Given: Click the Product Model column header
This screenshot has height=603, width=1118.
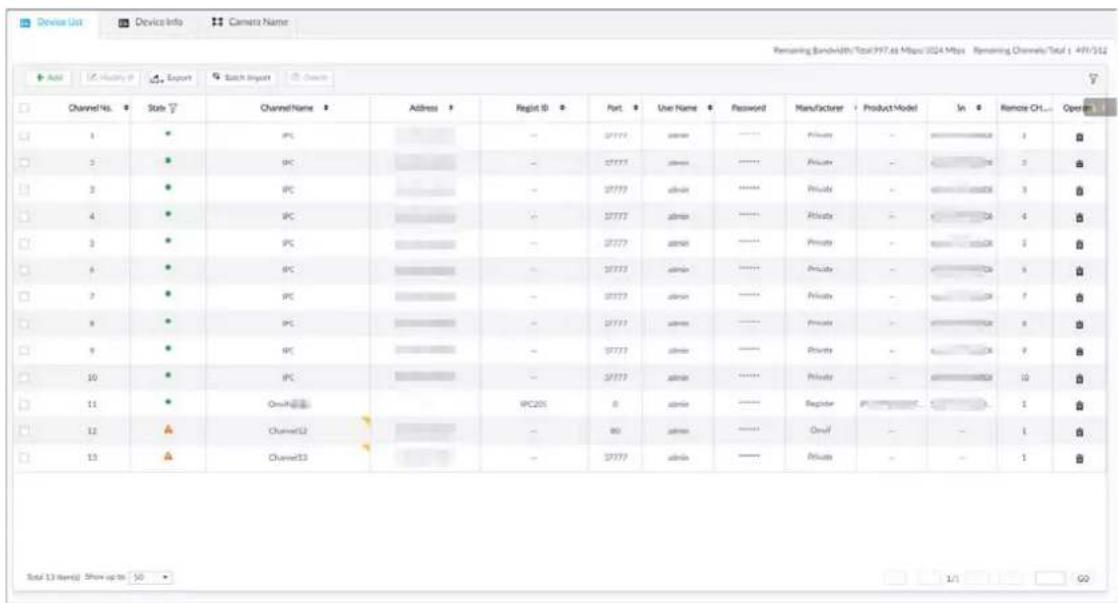Looking at the screenshot, I should tap(890, 108).
